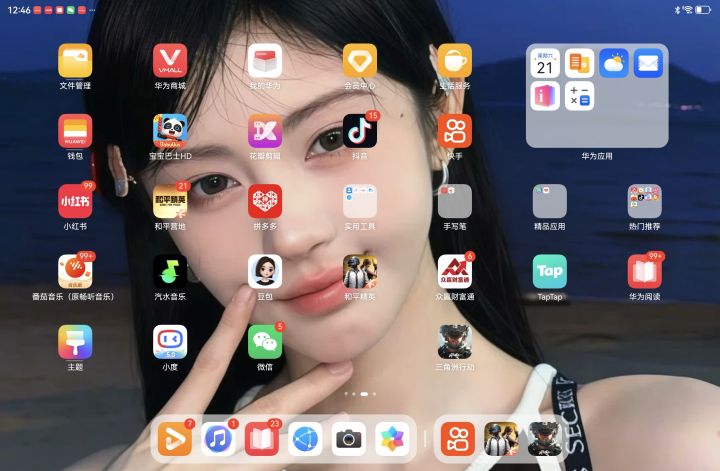Viewport: 720px width, 471px height.
Task: Open the gallery from the dock
Action: point(393,439)
